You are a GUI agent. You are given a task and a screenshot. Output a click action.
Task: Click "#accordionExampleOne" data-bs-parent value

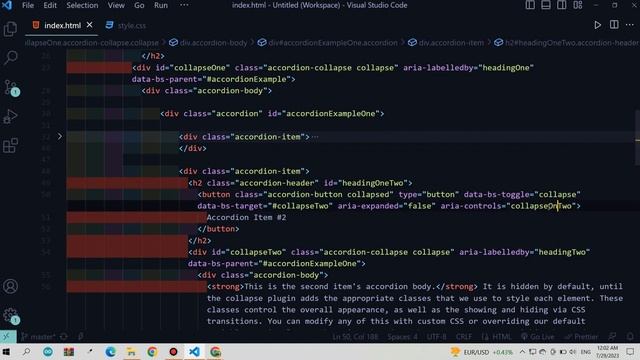pos(310,264)
